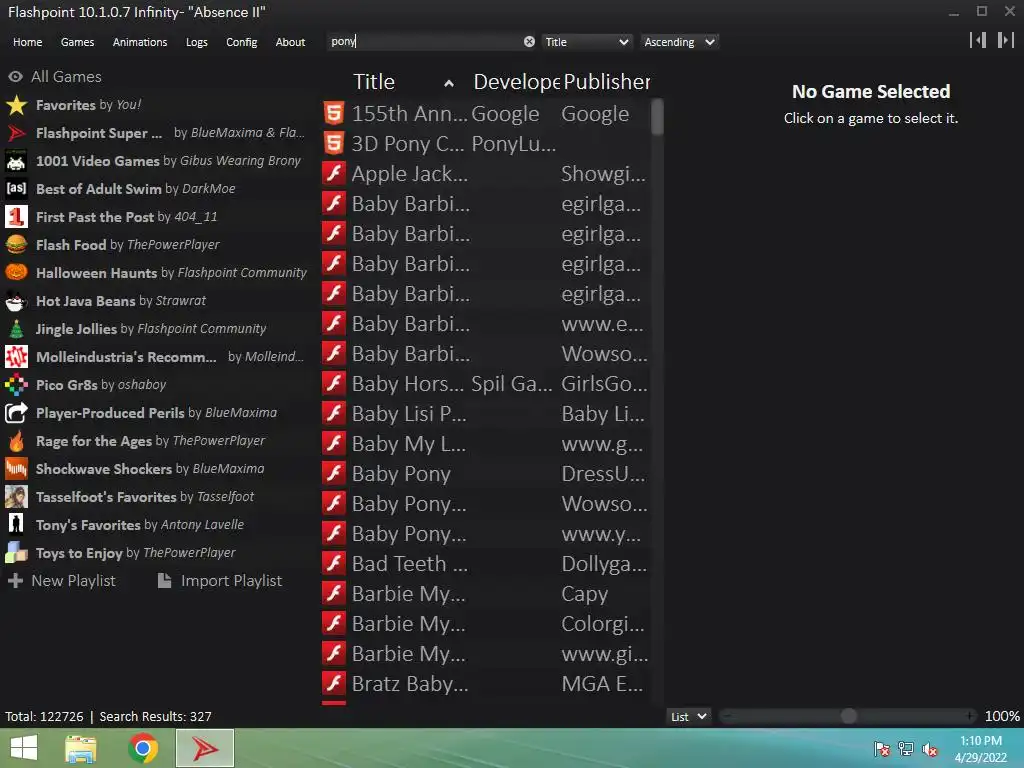The image size is (1024, 768).
Task: Click the zoom scale slider handle
Action: tap(848, 716)
